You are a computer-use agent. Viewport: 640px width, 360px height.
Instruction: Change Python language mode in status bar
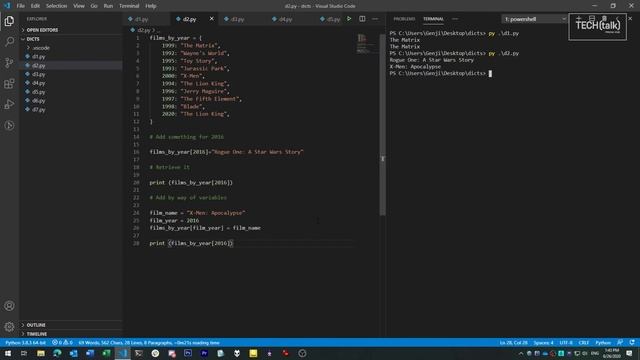pyautogui.click(x=603, y=342)
